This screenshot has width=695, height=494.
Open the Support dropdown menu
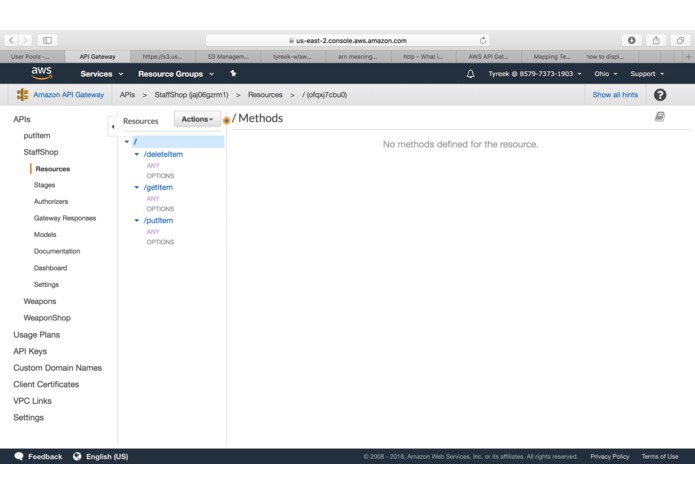(x=647, y=74)
